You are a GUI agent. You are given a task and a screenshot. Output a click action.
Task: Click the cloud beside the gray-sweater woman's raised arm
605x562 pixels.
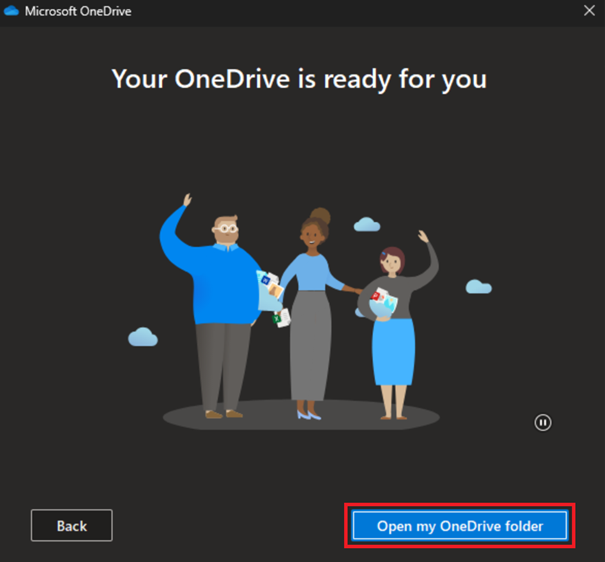click(x=478, y=287)
